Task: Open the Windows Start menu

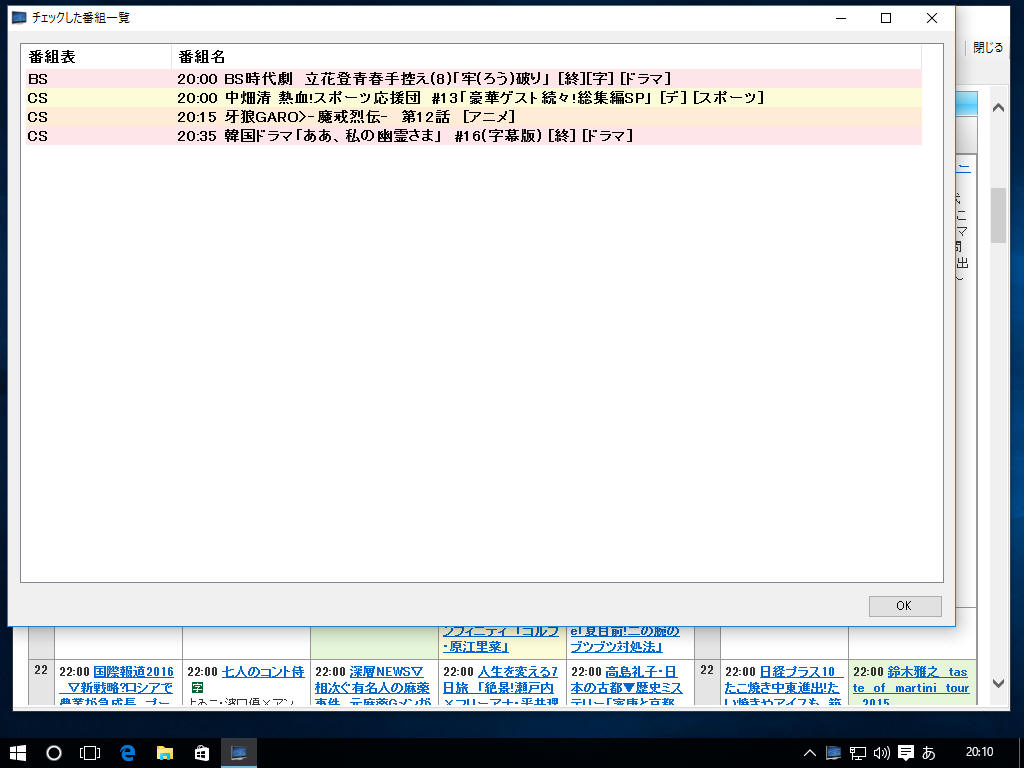Action: point(18,753)
